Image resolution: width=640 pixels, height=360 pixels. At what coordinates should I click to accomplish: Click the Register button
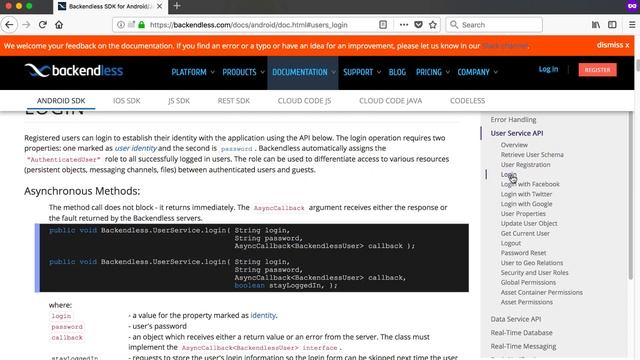click(x=598, y=70)
